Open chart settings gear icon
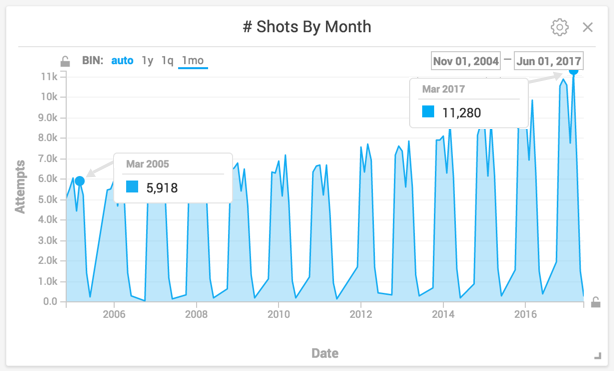This screenshot has height=371, width=614. [x=560, y=27]
